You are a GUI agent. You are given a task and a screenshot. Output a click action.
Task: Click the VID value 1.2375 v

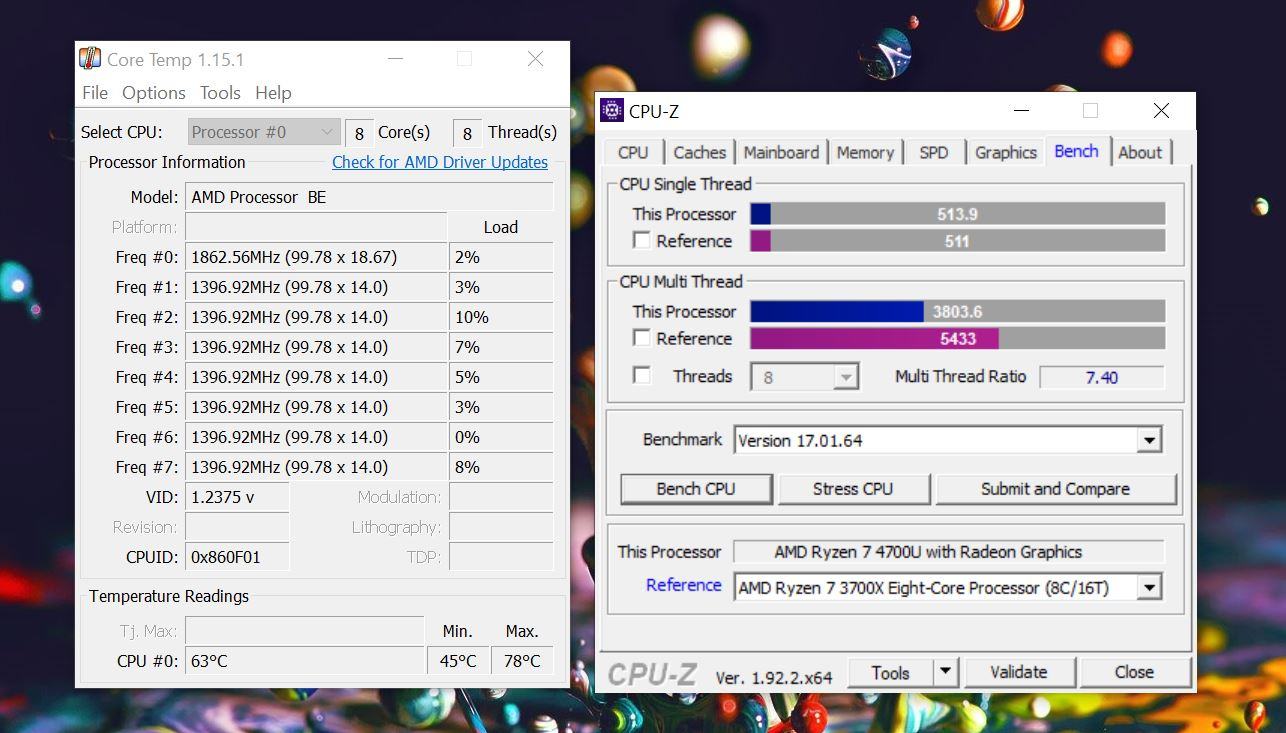(237, 497)
